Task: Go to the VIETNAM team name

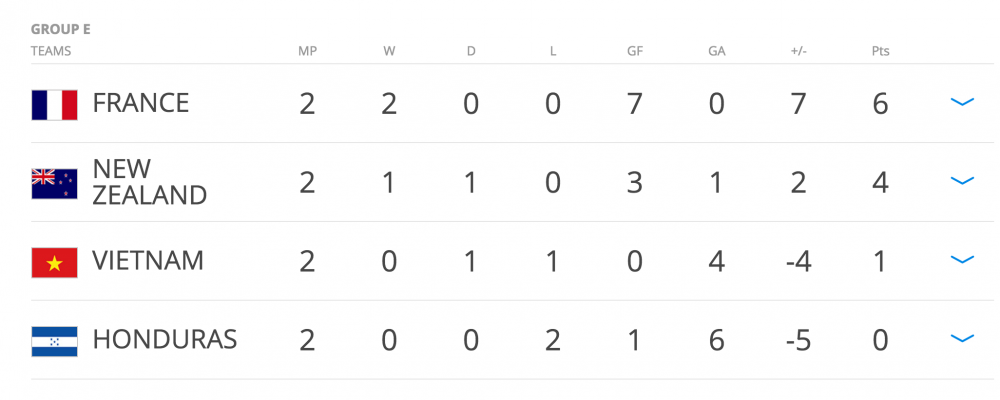Action: pyautogui.click(x=147, y=261)
